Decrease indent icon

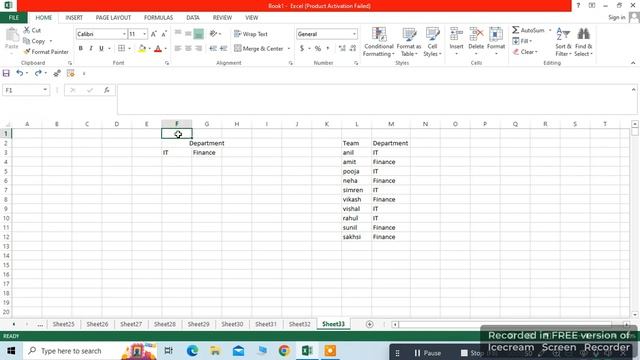pyautogui.click(x=213, y=49)
